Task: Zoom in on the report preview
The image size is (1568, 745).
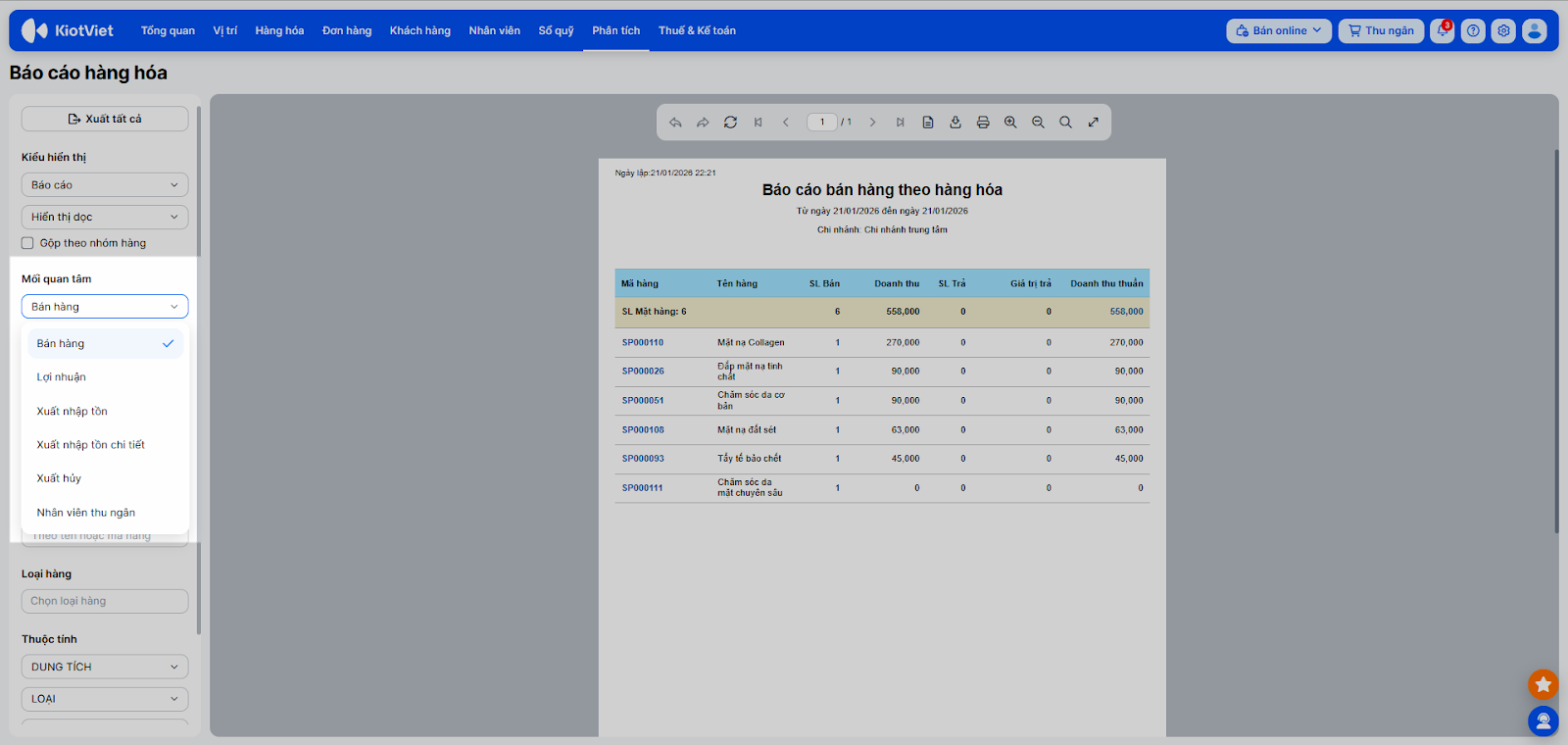Action: coord(1010,123)
